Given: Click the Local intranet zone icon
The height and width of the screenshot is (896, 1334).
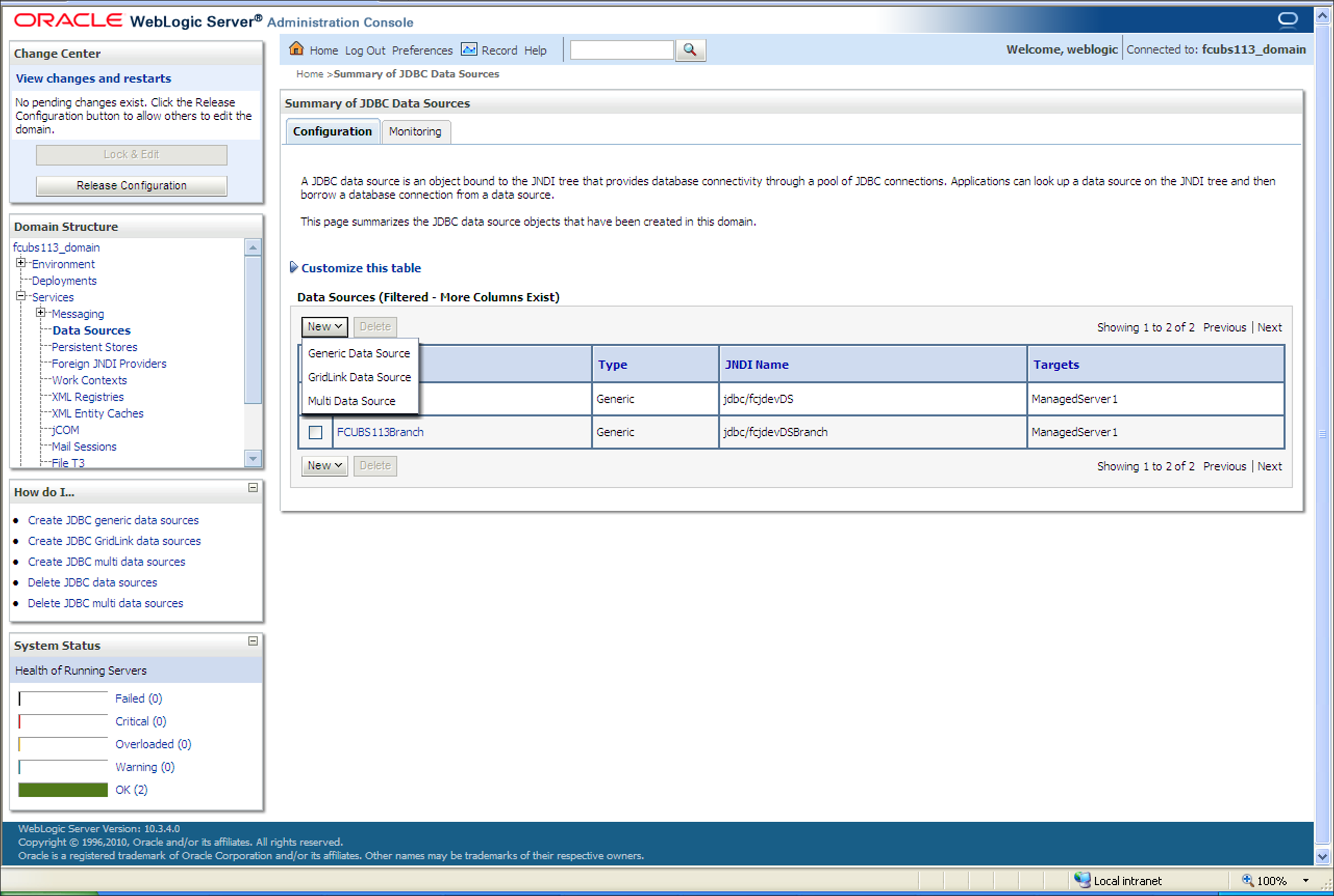Looking at the screenshot, I should pyautogui.click(x=1081, y=880).
